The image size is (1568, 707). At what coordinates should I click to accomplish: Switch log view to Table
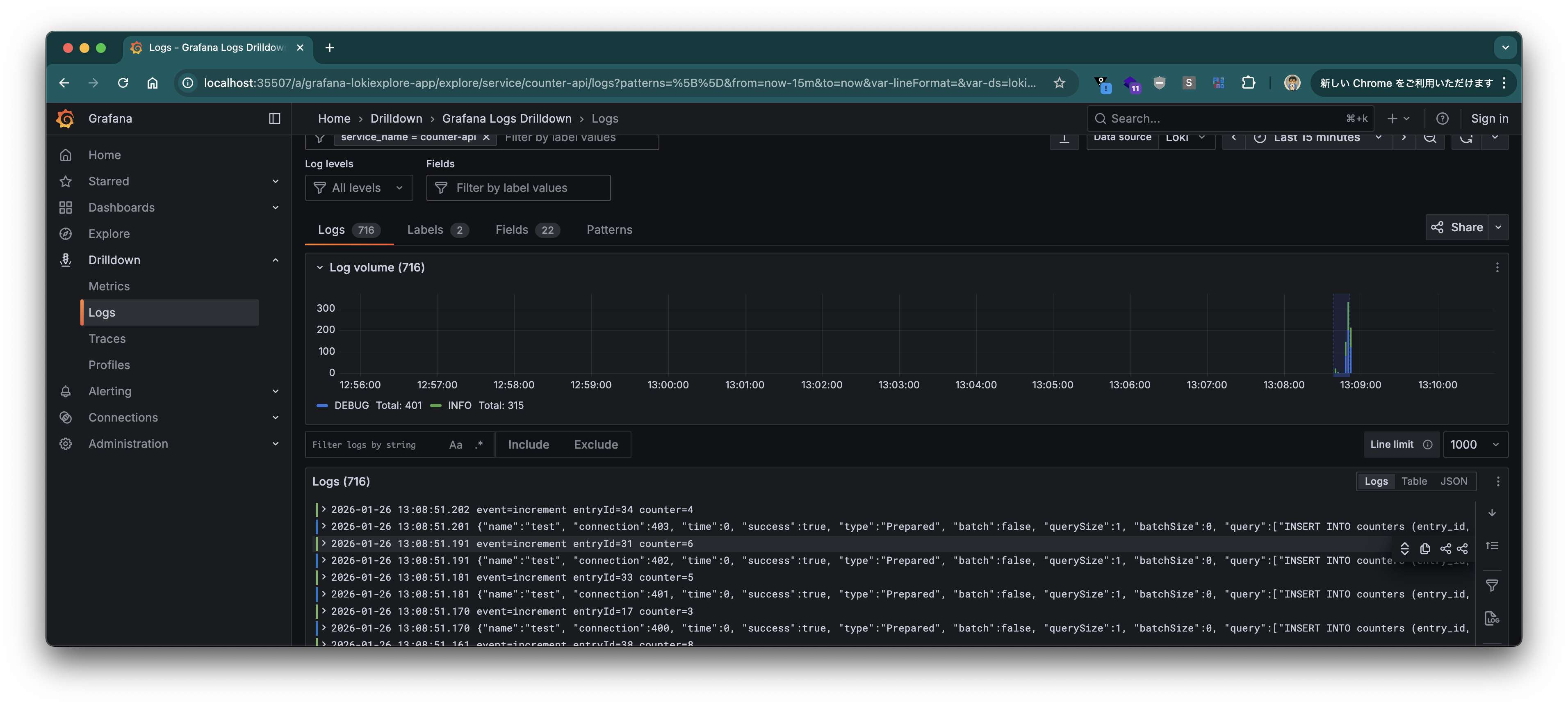pos(1413,481)
